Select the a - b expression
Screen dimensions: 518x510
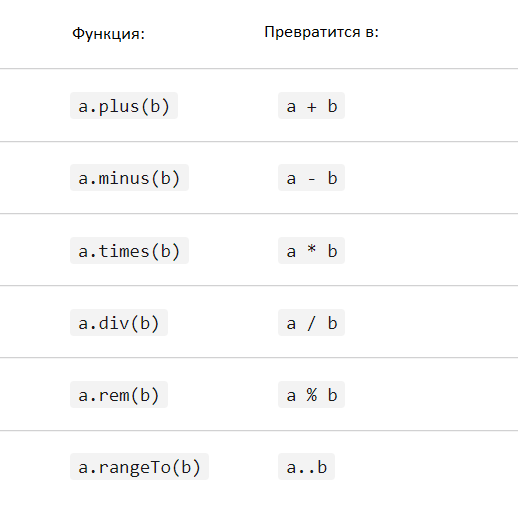(311, 178)
